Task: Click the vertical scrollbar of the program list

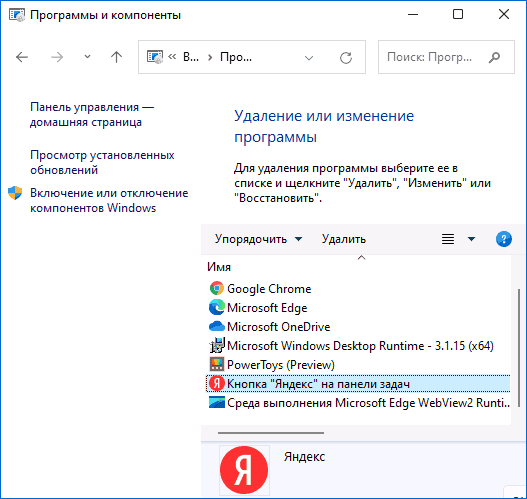Action: click(x=518, y=348)
